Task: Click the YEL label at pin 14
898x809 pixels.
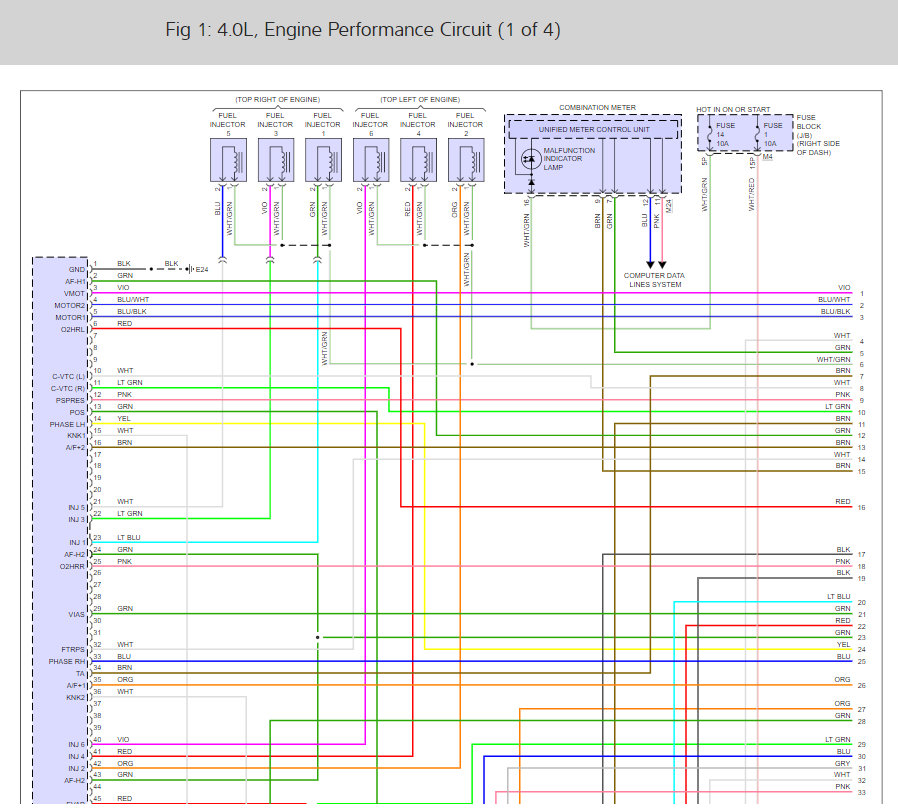Action: pos(124,419)
